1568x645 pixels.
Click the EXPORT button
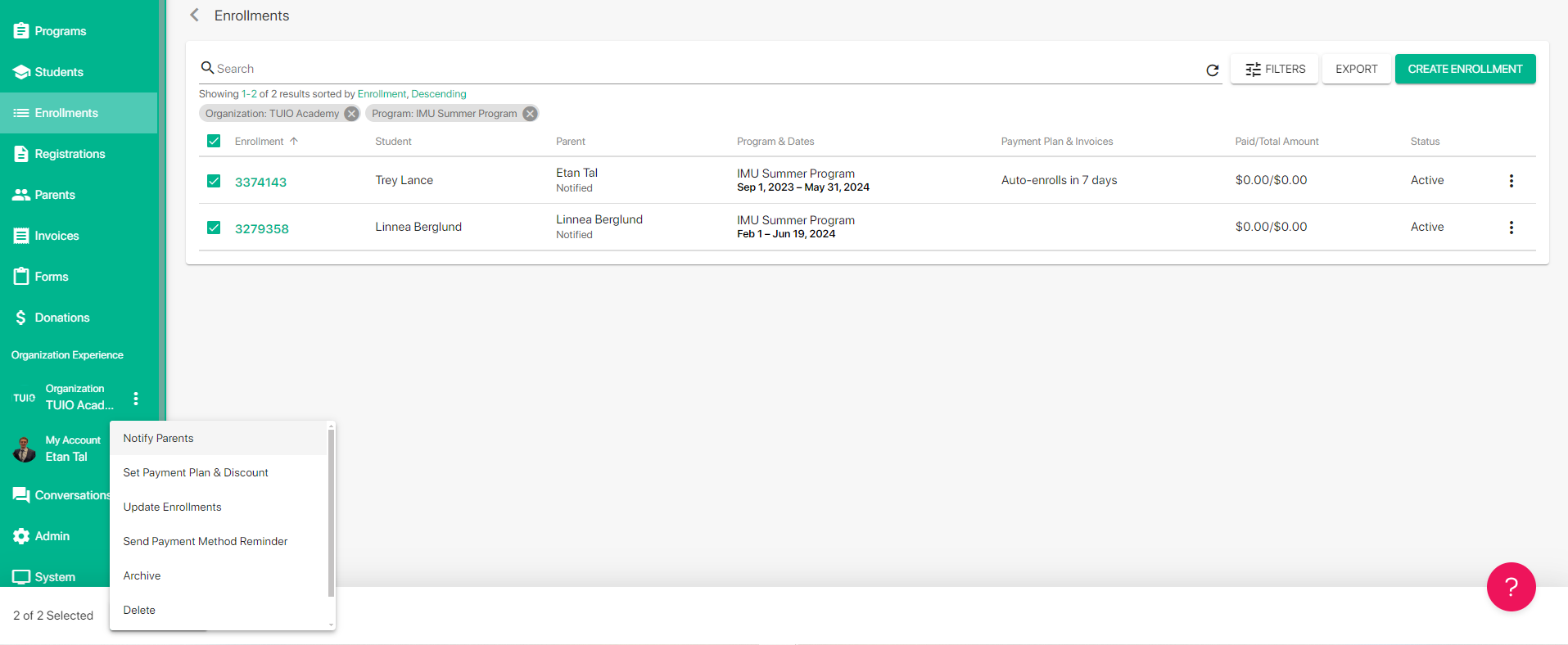[1356, 69]
